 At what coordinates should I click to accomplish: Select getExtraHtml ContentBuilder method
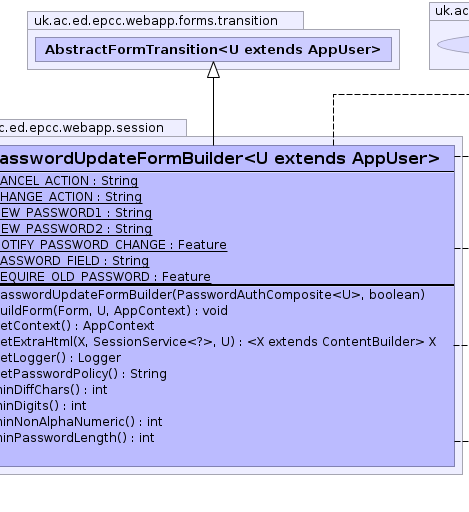[218, 342]
